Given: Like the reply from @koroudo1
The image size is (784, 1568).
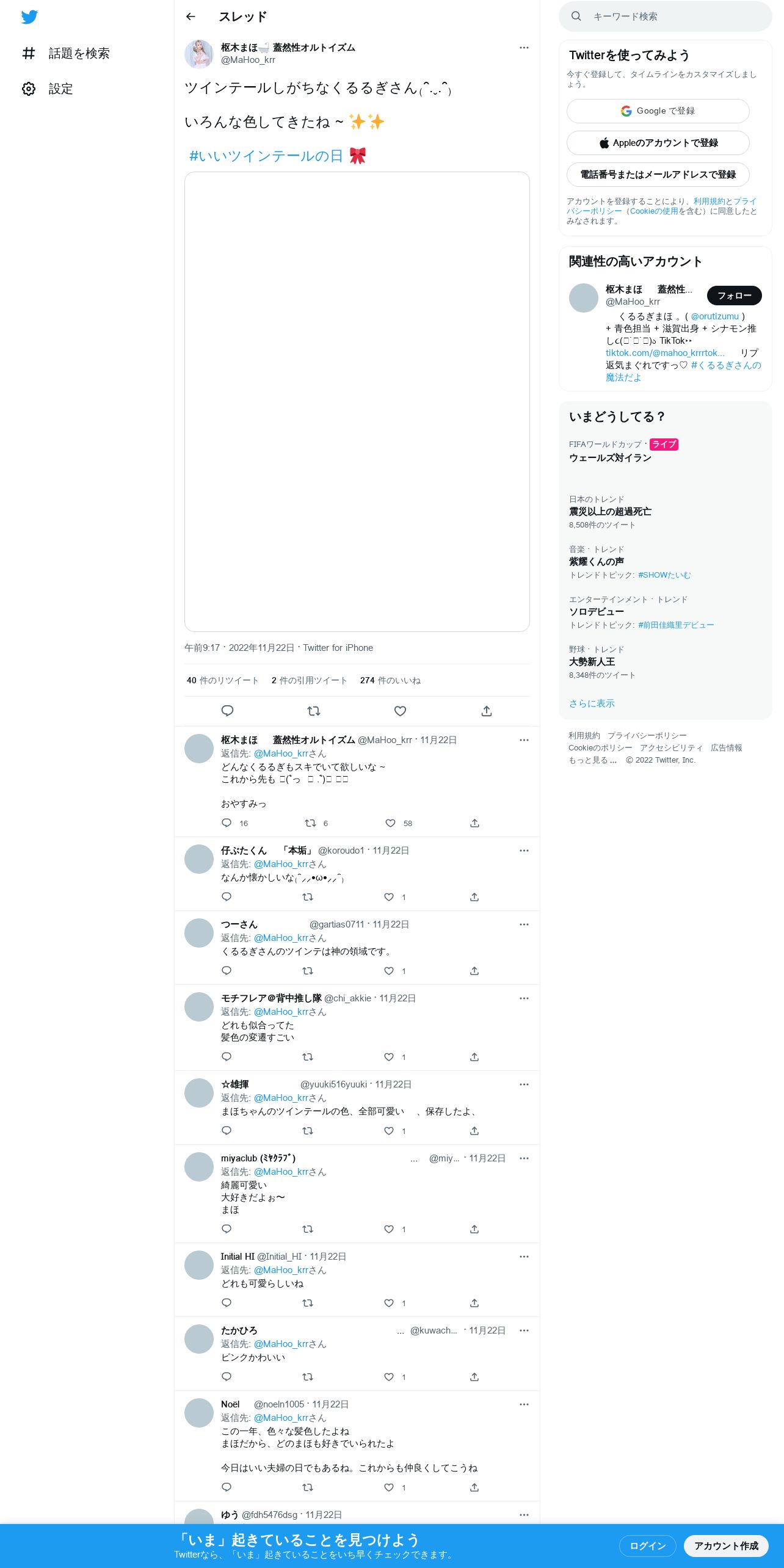Looking at the screenshot, I should coord(389,897).
